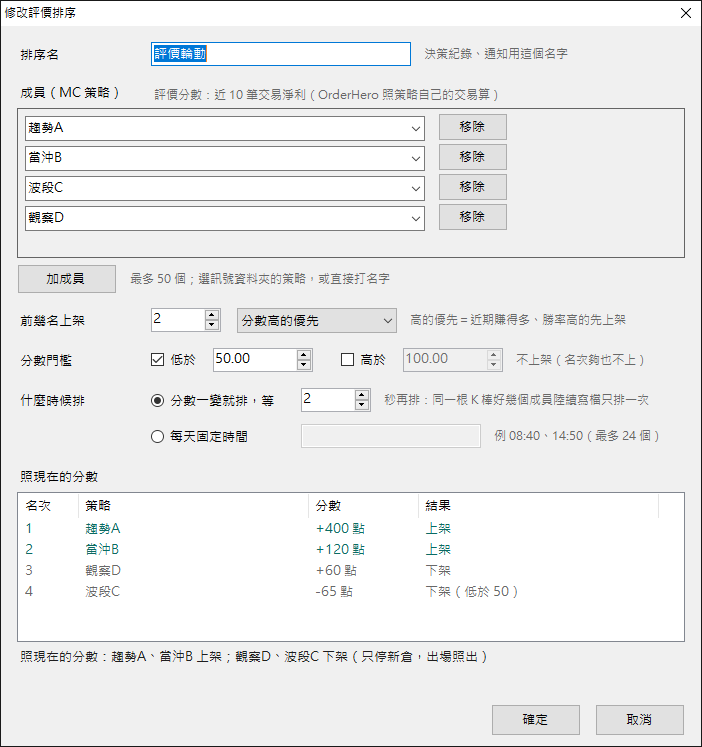
Task: Enable the 高於 threshold checkbox
Action: [x=348, y=359]
